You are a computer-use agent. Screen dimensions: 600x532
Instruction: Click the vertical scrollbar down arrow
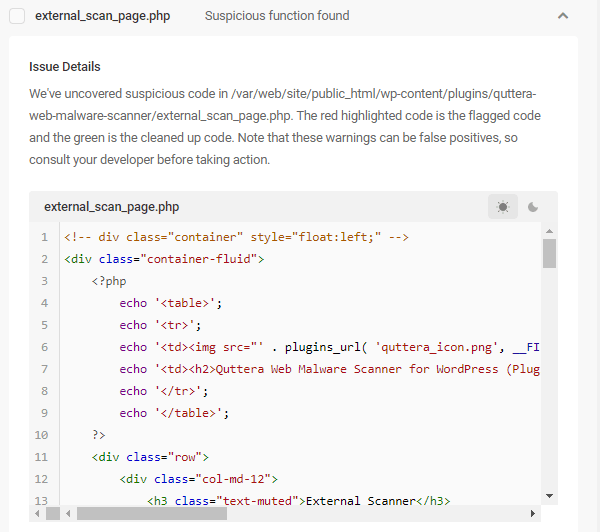coord(549,496)
